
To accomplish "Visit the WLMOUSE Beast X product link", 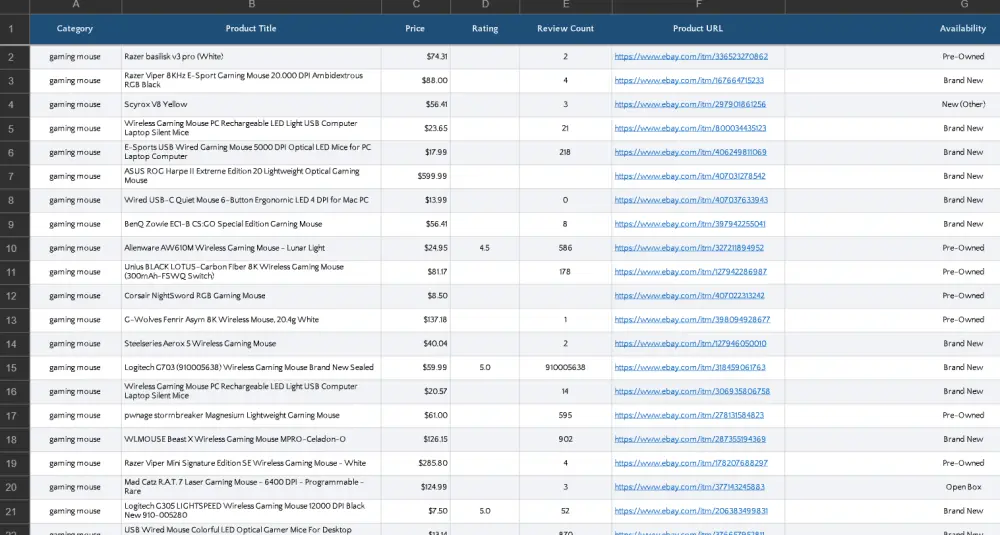I will click(689, 439).
